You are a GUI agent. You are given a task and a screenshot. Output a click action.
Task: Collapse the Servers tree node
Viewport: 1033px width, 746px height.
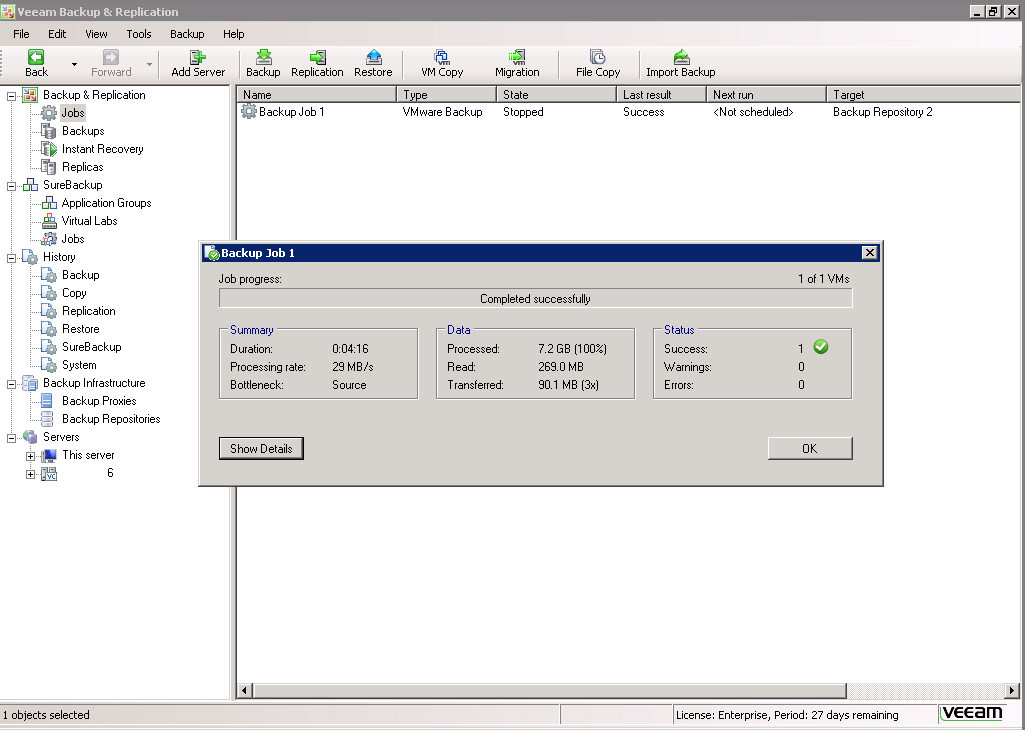(x=11, y=438)
